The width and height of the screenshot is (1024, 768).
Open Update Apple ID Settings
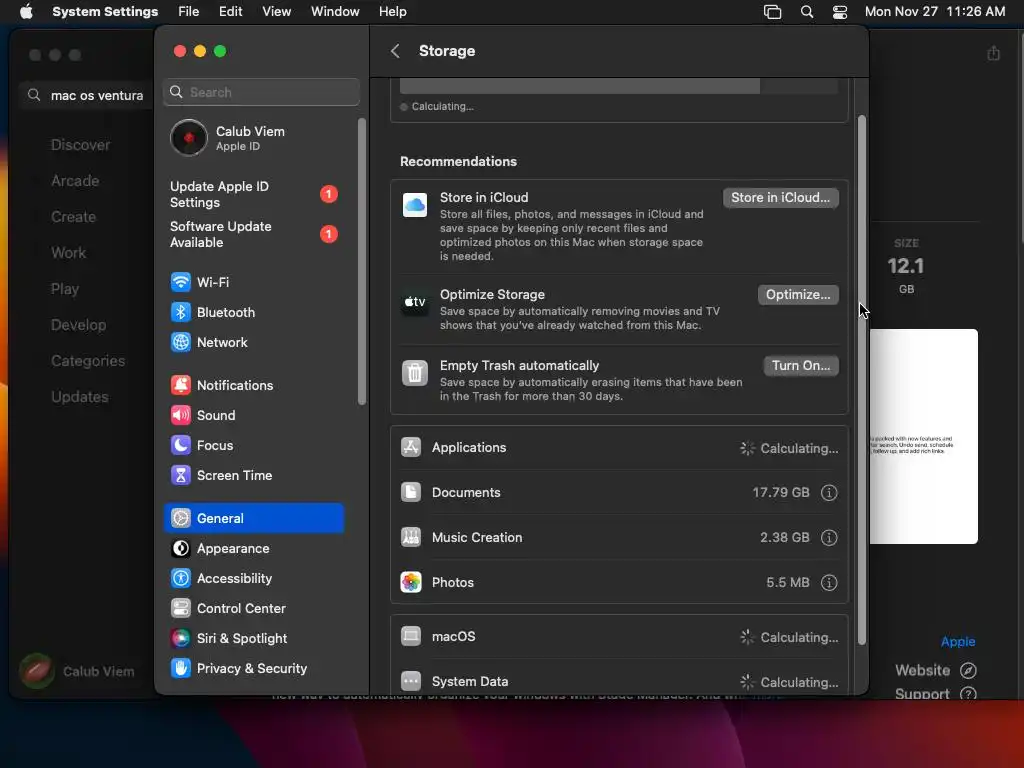pos(253,195)
